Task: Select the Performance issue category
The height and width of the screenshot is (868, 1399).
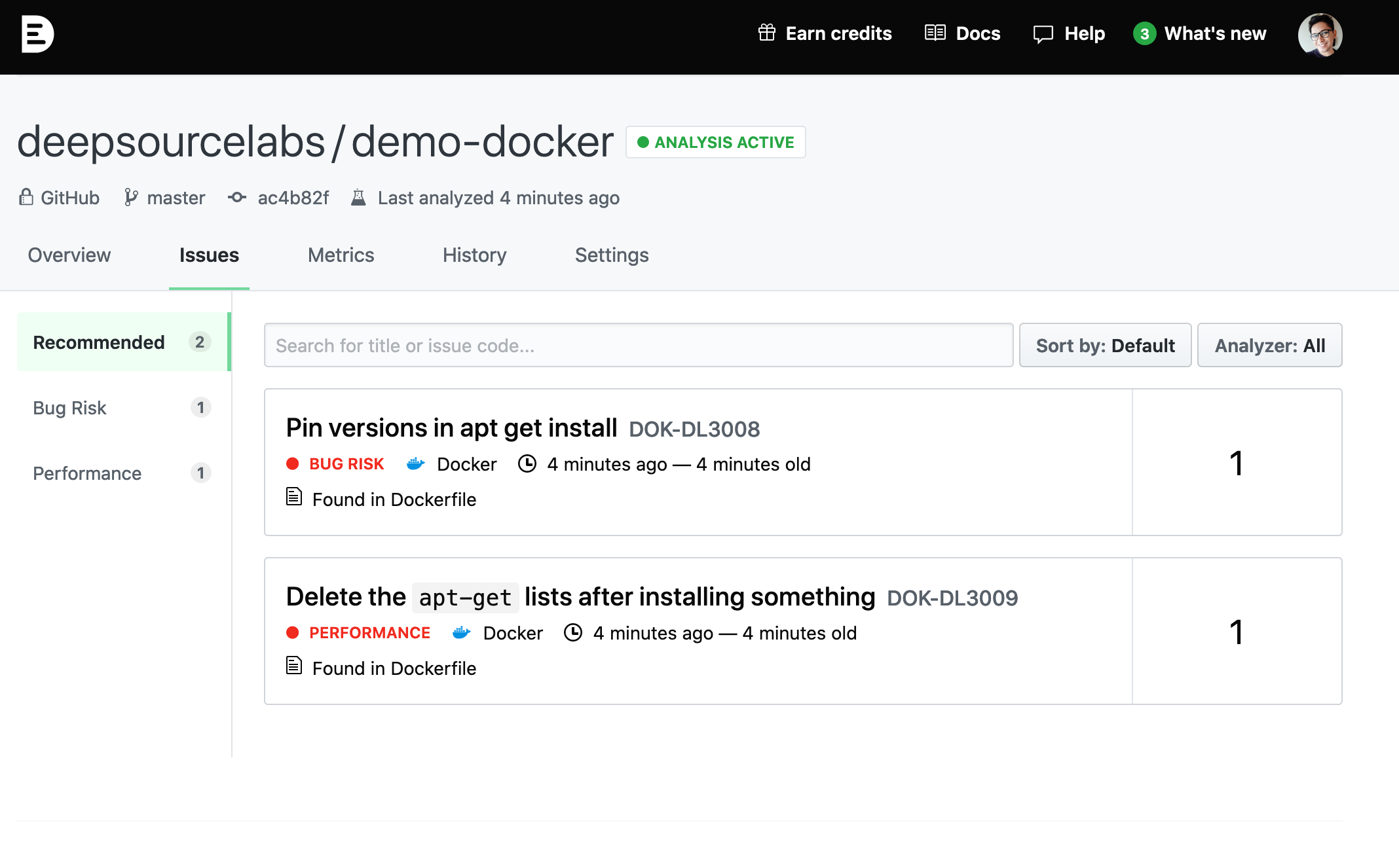Action: (x=87, y=473)
